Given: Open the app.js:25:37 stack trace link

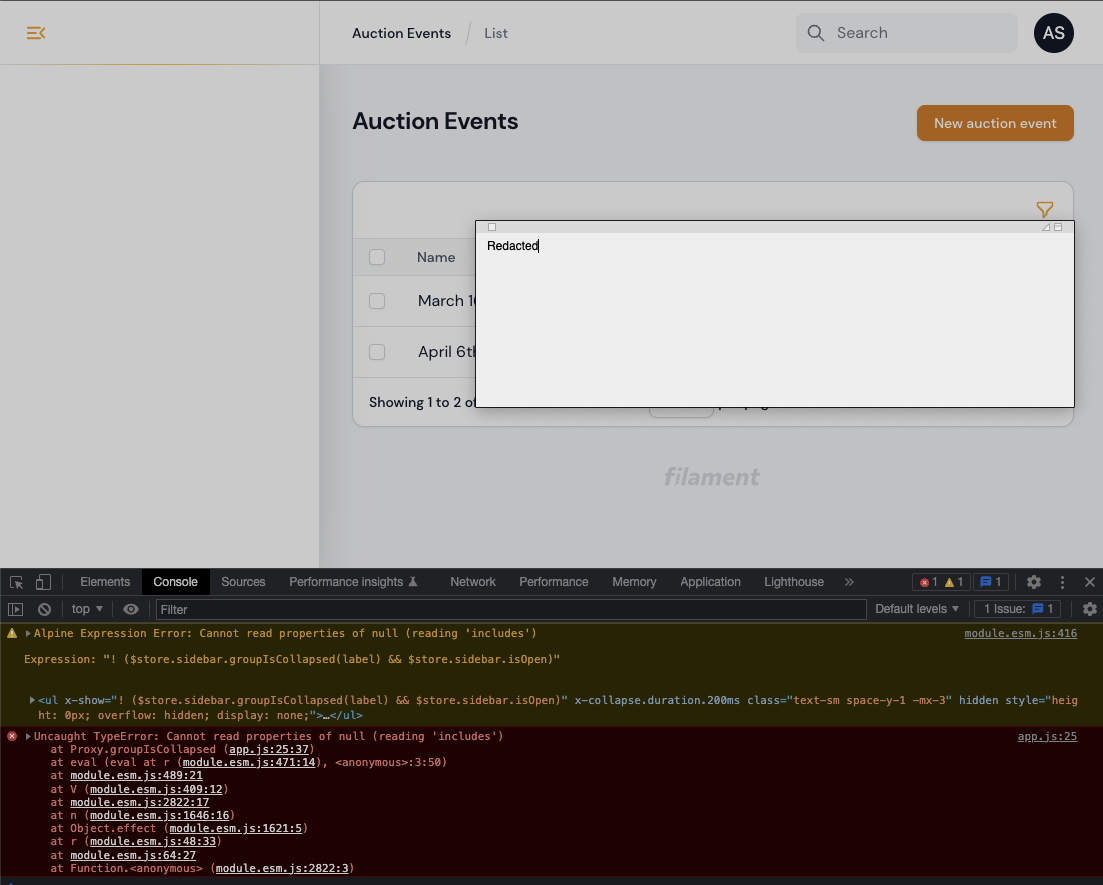Looking at the screenshot, I should 269,750.
